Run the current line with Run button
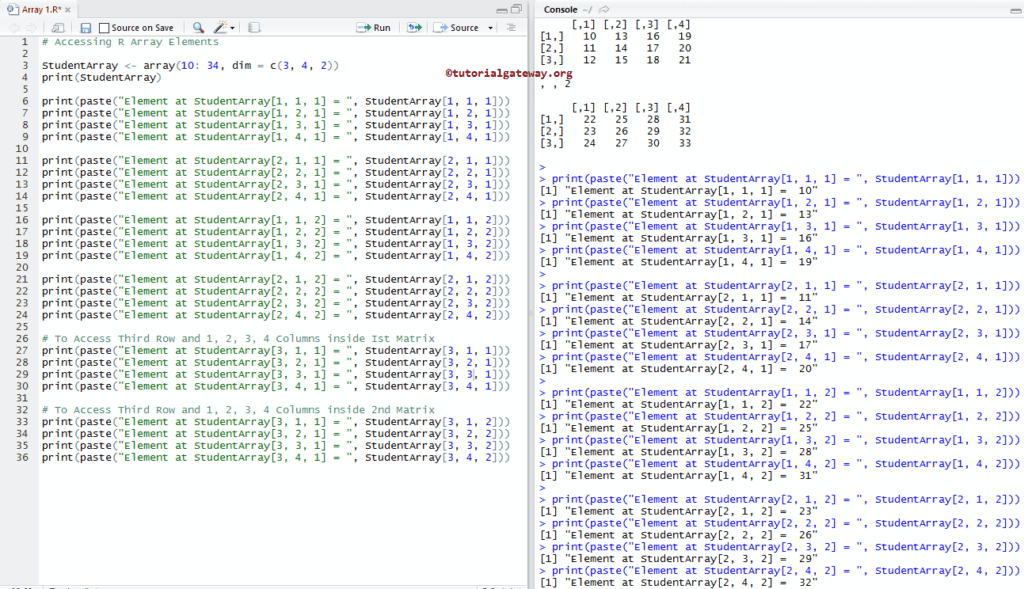 click(x=374, y=27)
